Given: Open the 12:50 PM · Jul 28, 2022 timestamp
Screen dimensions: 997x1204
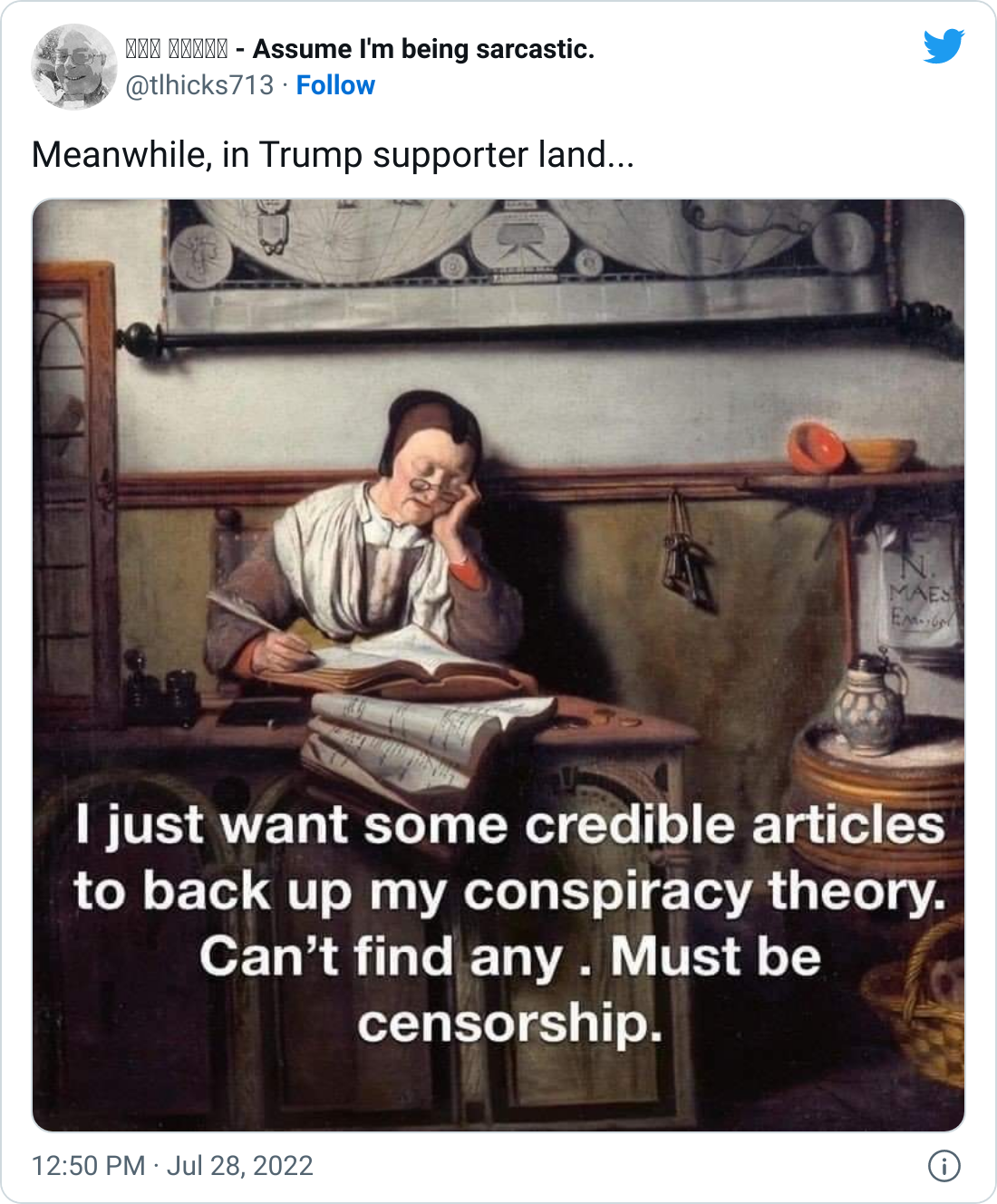Looking at the screenshot, I should 172,1165.
